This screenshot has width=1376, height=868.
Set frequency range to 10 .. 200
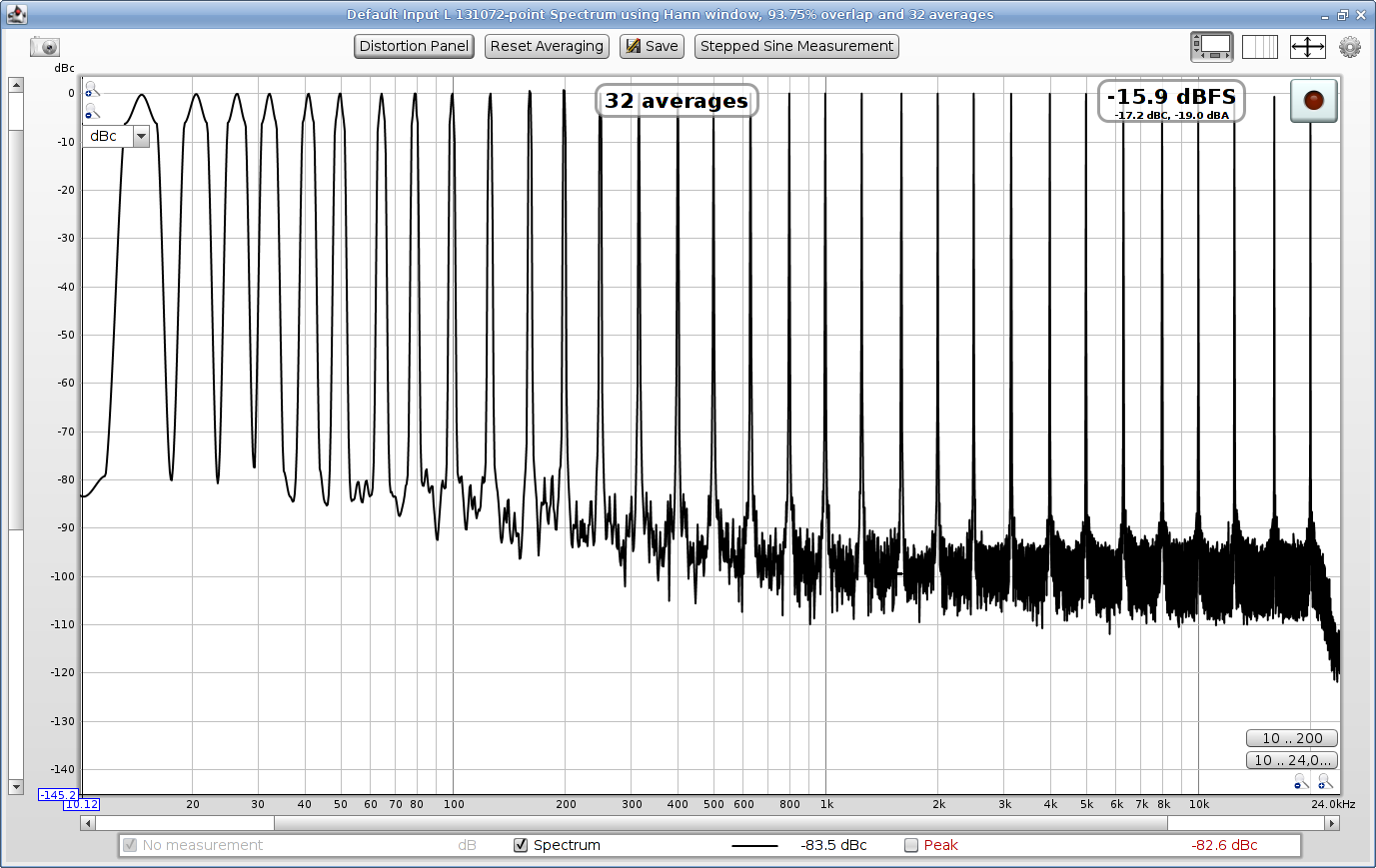point(1292,738)
